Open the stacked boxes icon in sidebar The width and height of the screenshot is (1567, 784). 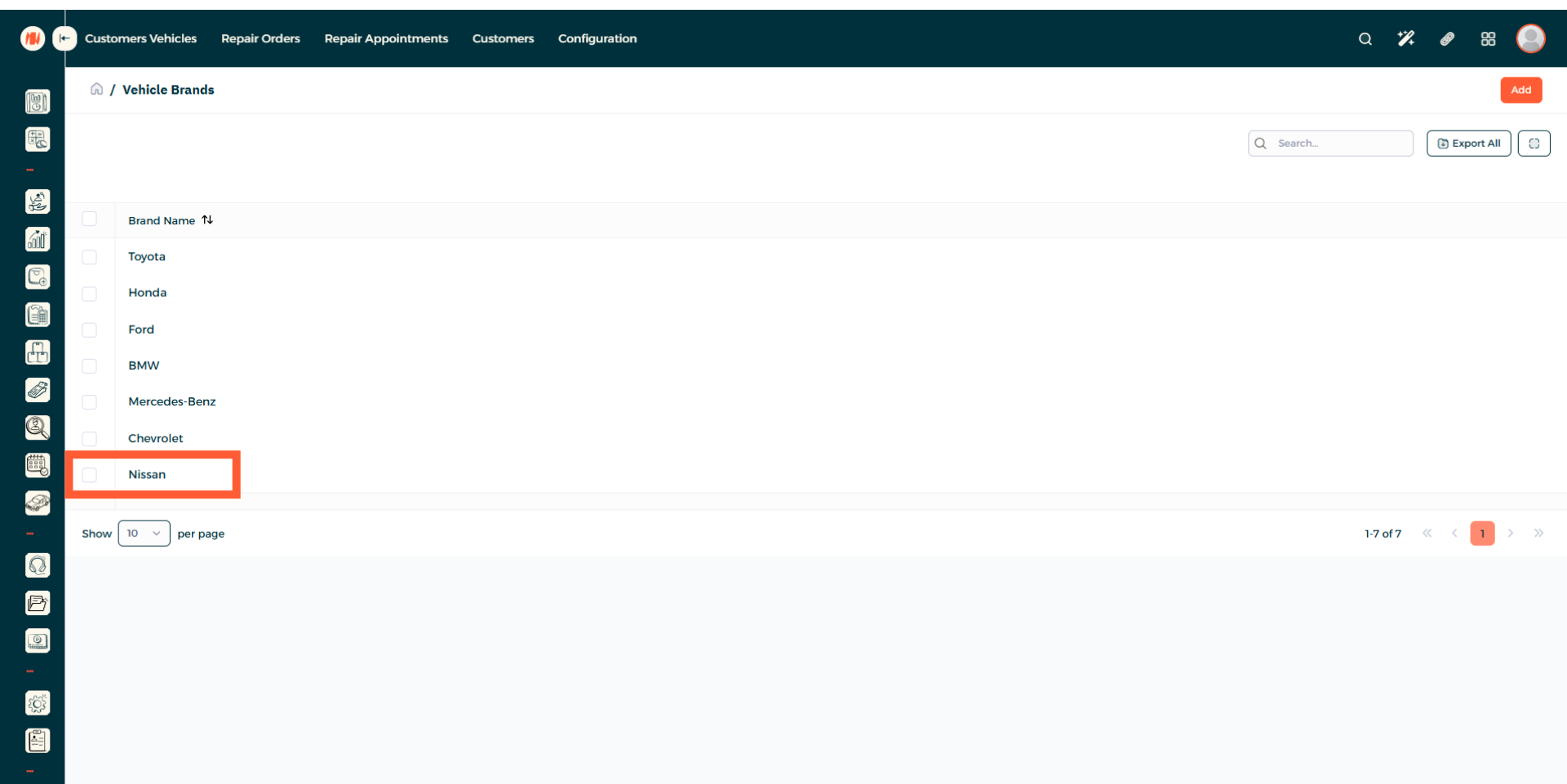[38, 352]
